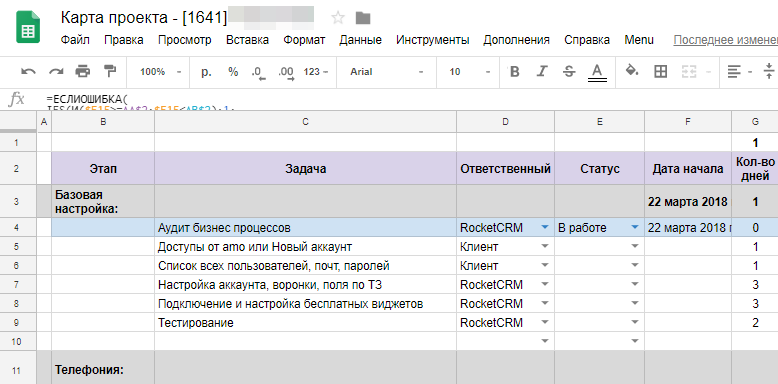Open the Arial font dropdown
Viewport: 778px width, 384px height.
pyautogui.click(x=387, y=72)
